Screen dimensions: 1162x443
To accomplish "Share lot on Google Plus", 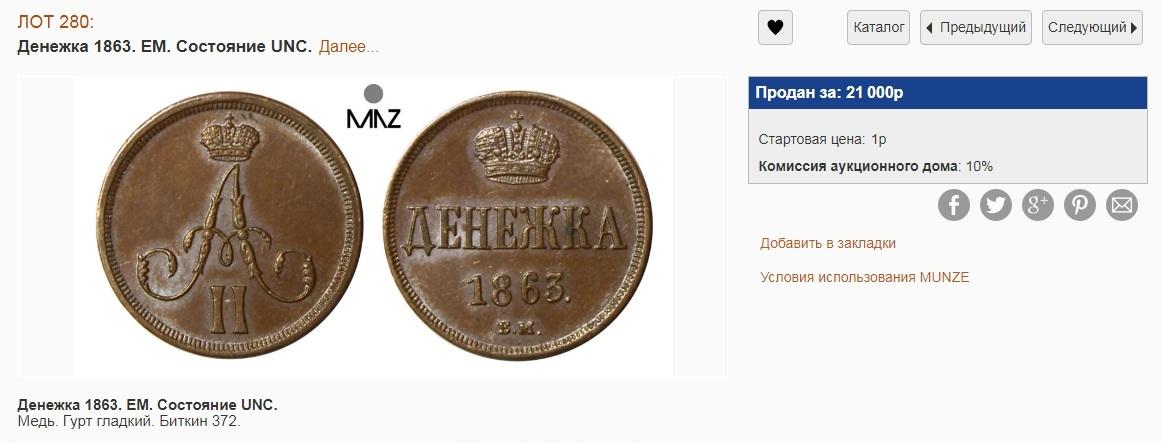I will [x=1038, y=205].
